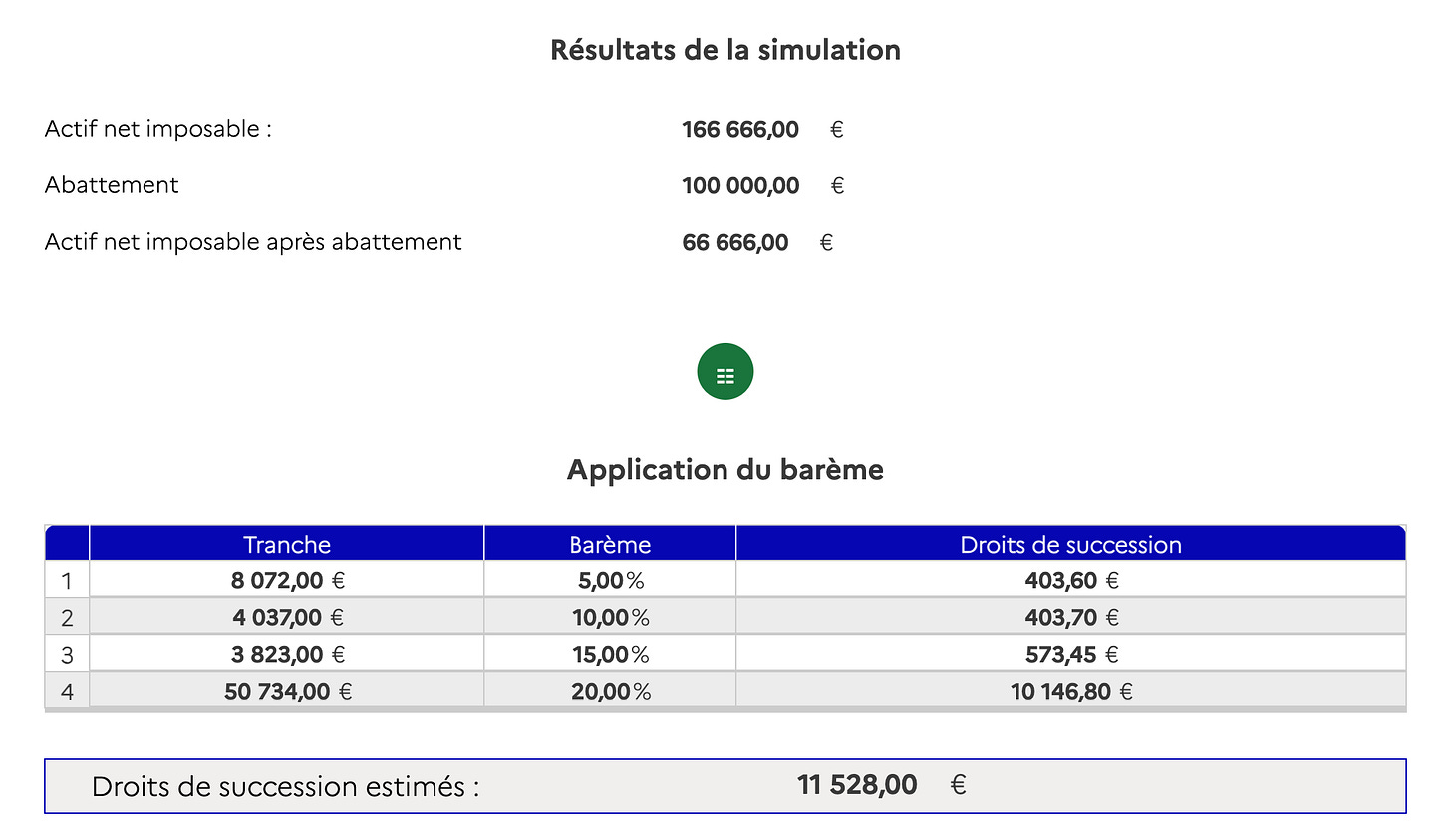
Task: Click the green table-view round icon
Action: tap(725, 371)
